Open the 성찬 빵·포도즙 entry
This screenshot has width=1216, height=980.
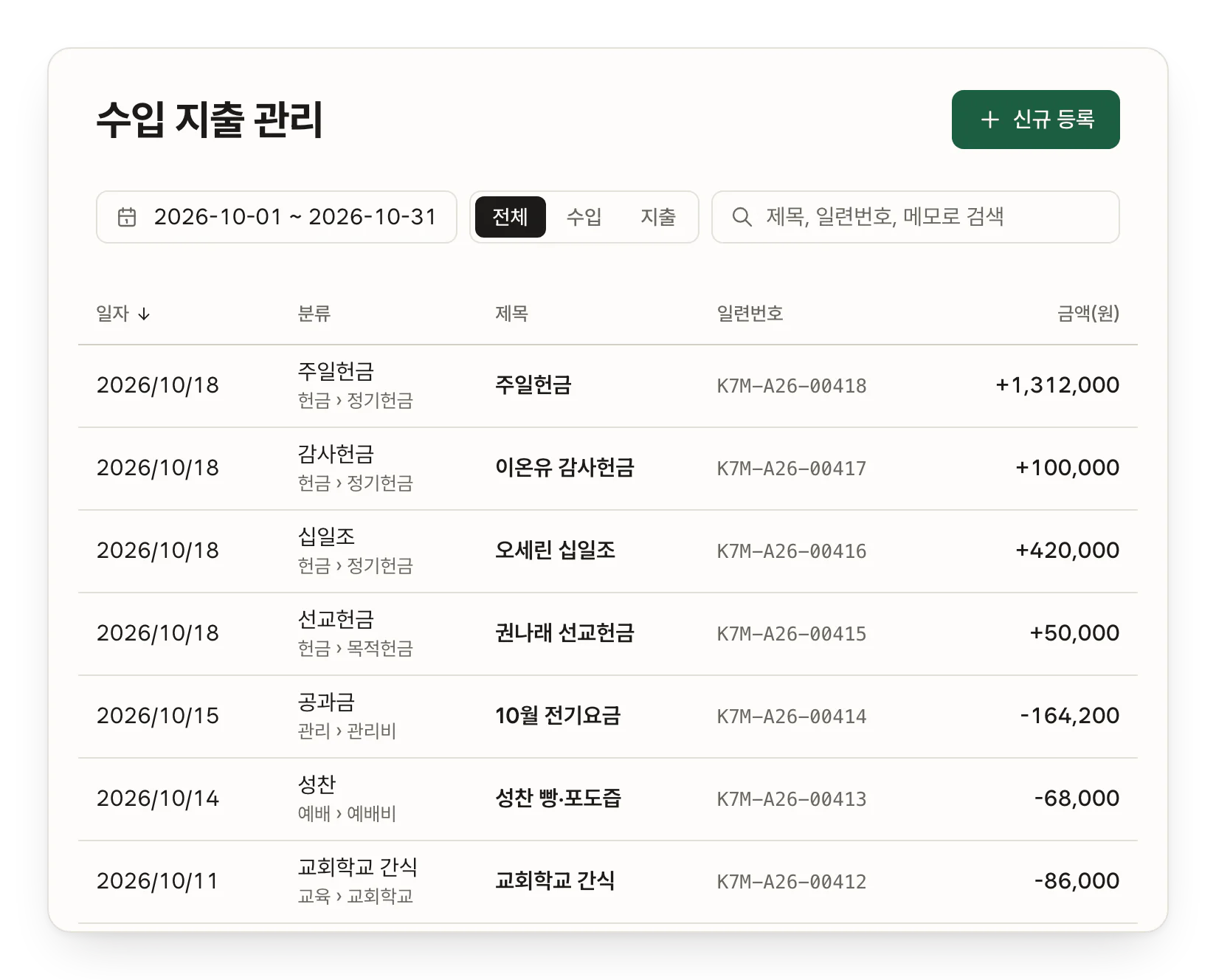coord(558,798)
